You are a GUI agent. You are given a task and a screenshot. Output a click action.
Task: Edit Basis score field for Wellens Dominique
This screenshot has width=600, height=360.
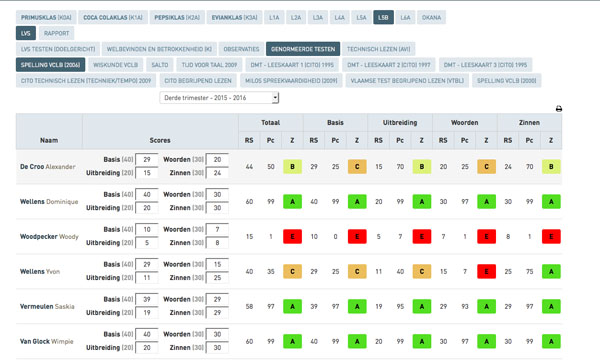click(x=147, y=194)
